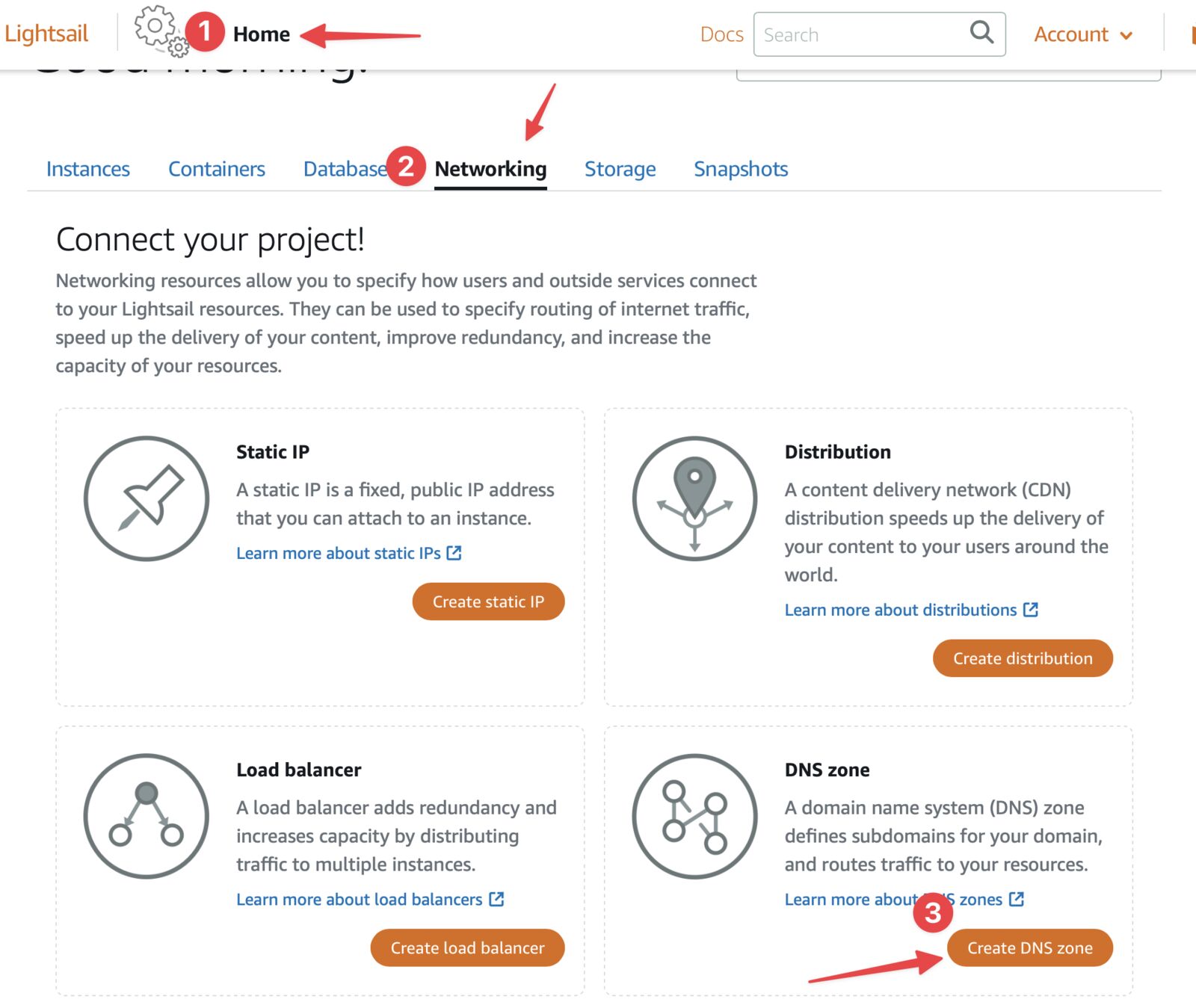This screenshot has width=1196, height=1008.
Task: Expand the Account dropdown menu
Action: click(1083, 34)
